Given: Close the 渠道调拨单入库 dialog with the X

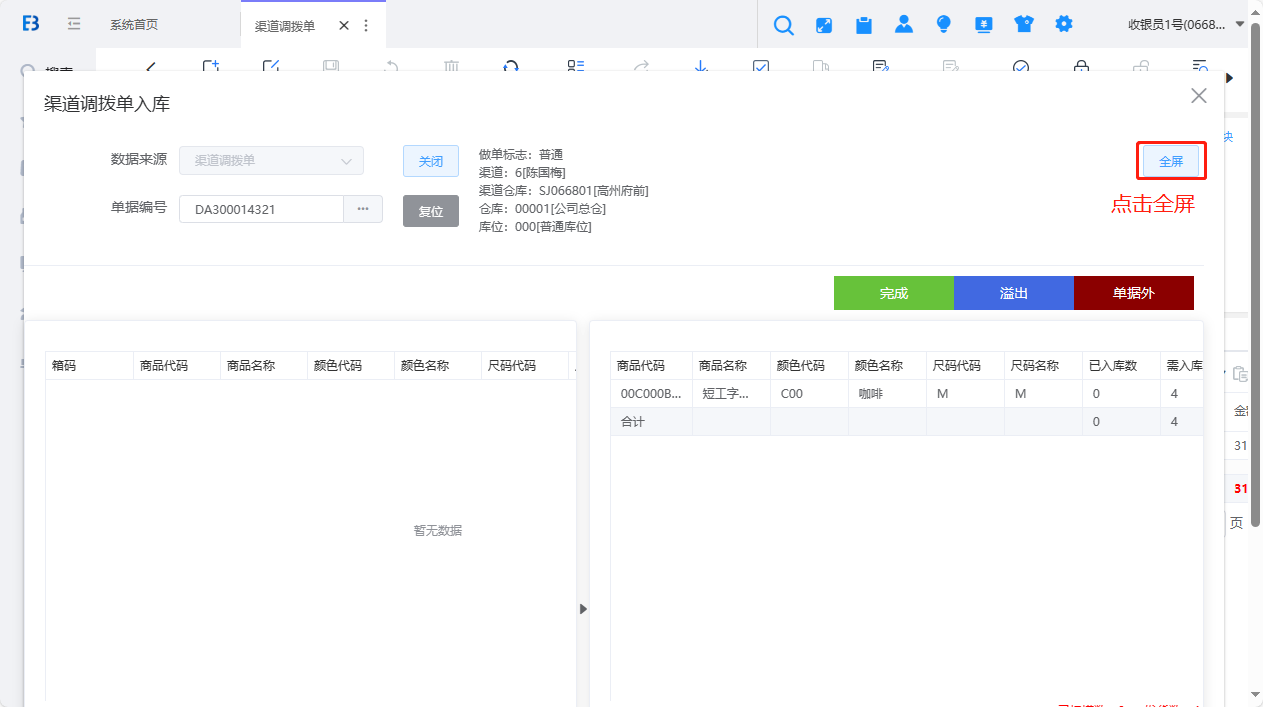Looking at the screenshot, I should [1199, 96].
